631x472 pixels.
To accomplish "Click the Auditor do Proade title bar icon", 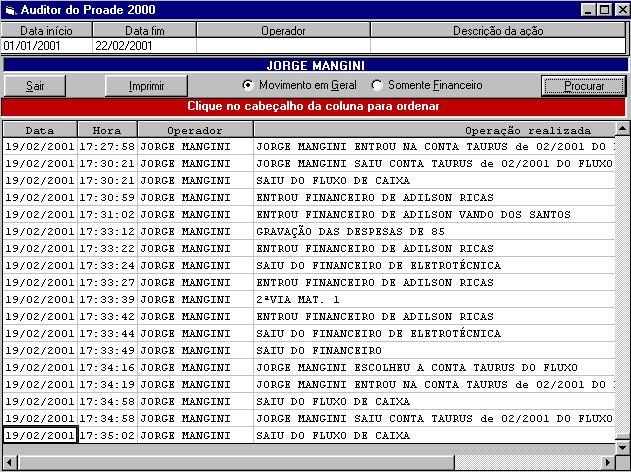I will point(11,9).
